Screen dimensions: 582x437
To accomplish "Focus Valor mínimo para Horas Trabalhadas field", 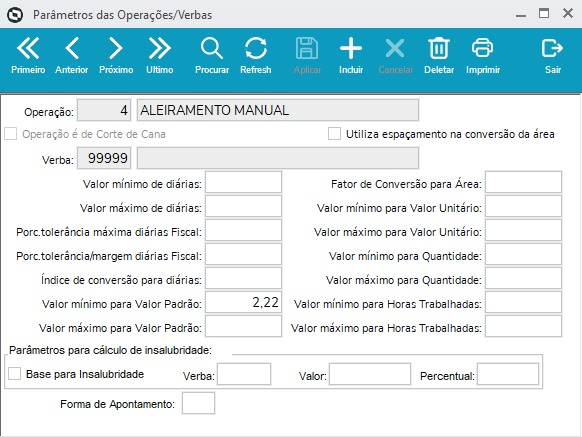I will click(523, 302).
